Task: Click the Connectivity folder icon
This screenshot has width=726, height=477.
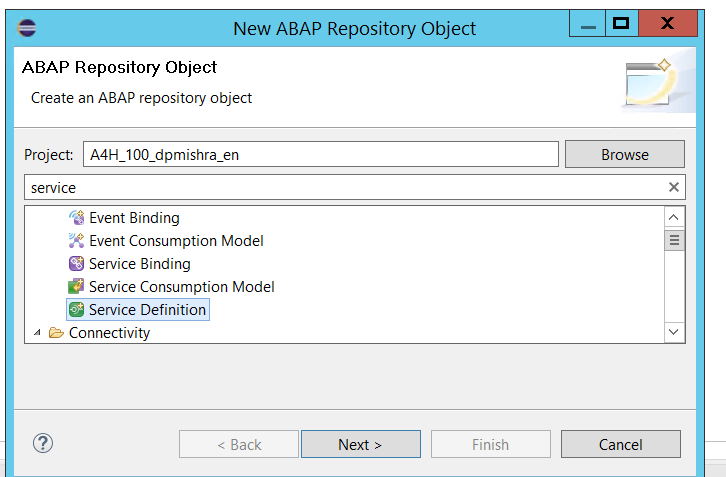Action: click(x=56, y=333)
